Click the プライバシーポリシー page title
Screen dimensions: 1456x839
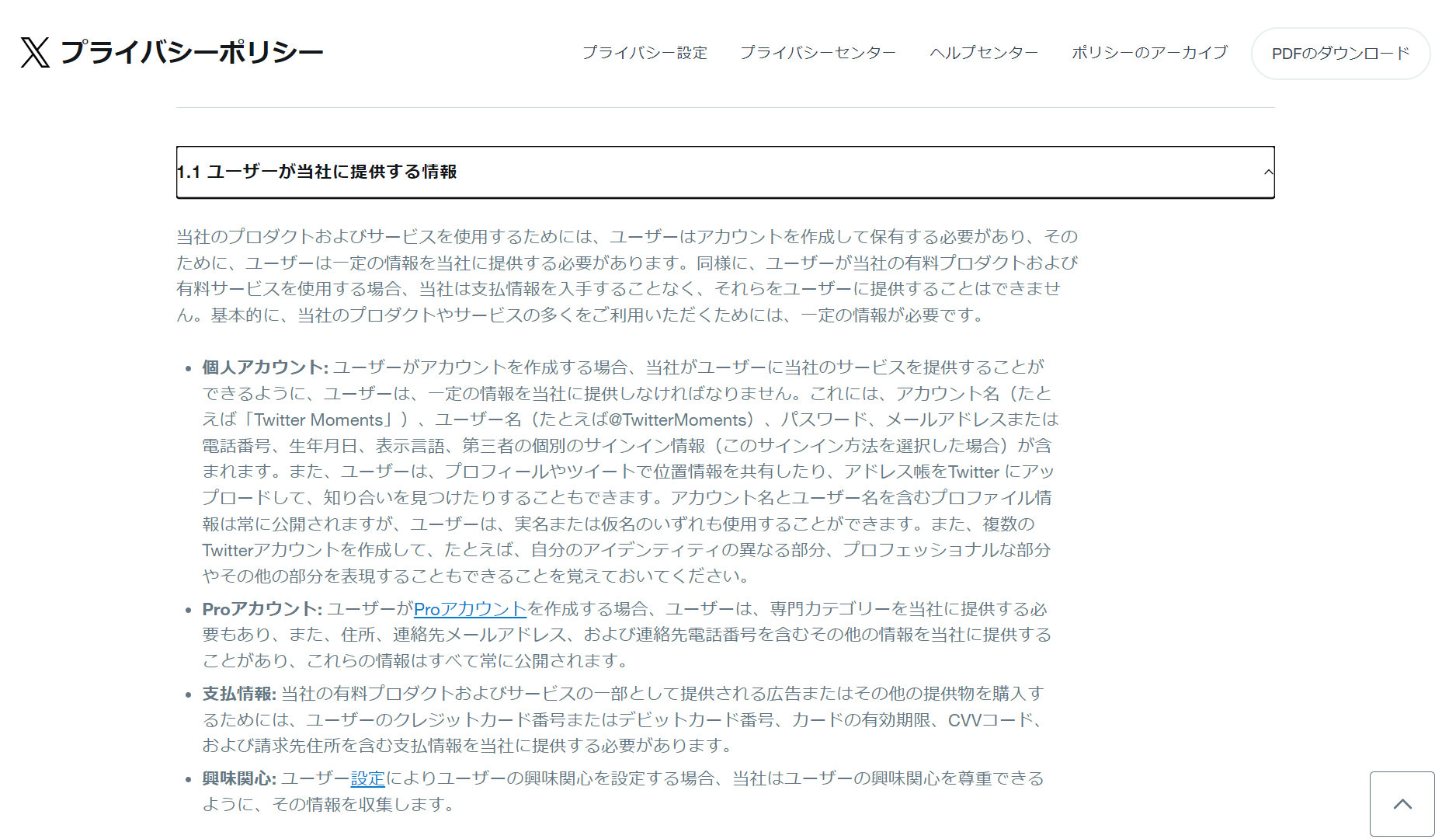(x=191, y=53)
